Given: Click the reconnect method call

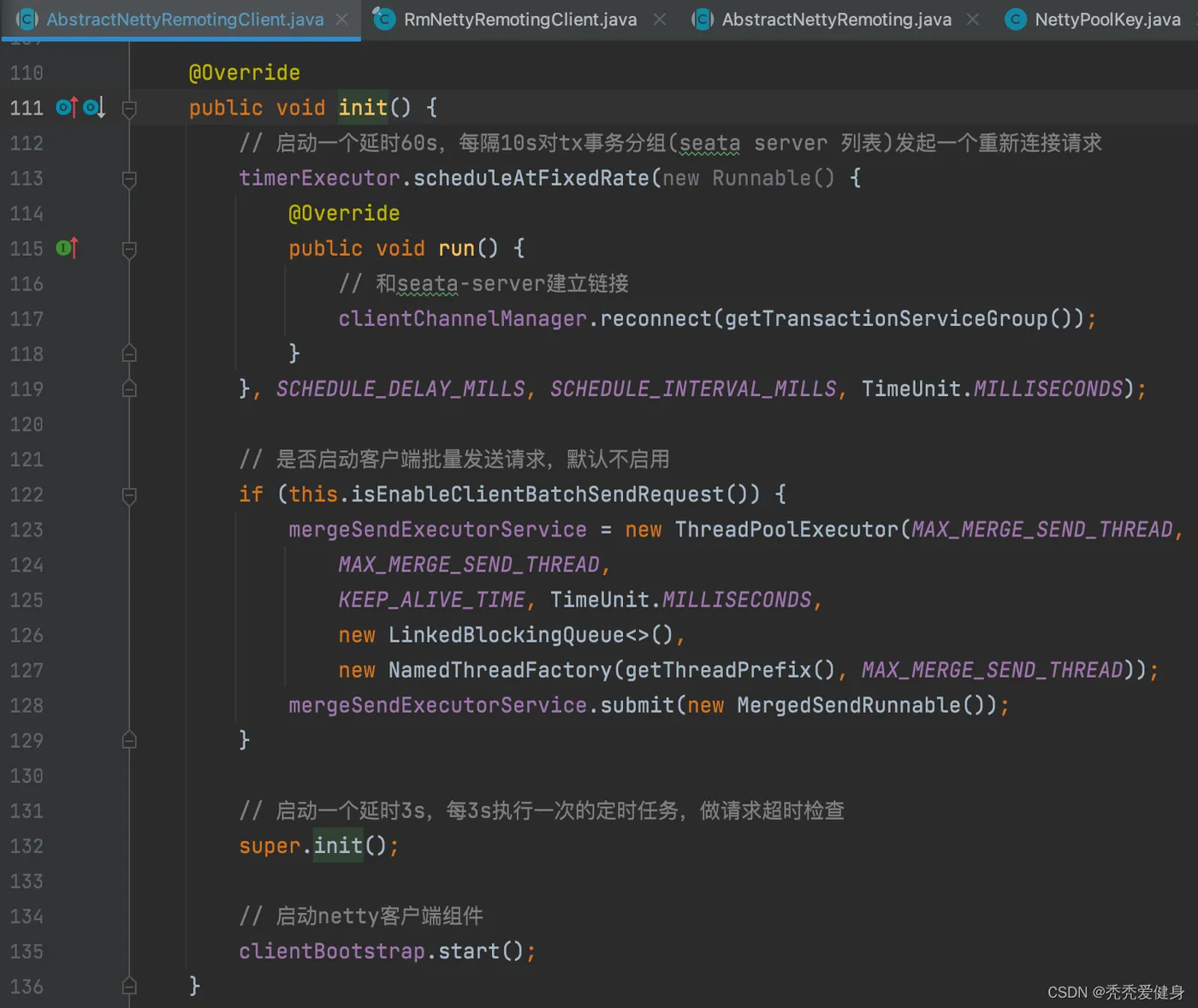Looking at the screenshot, I should point(656,318).
